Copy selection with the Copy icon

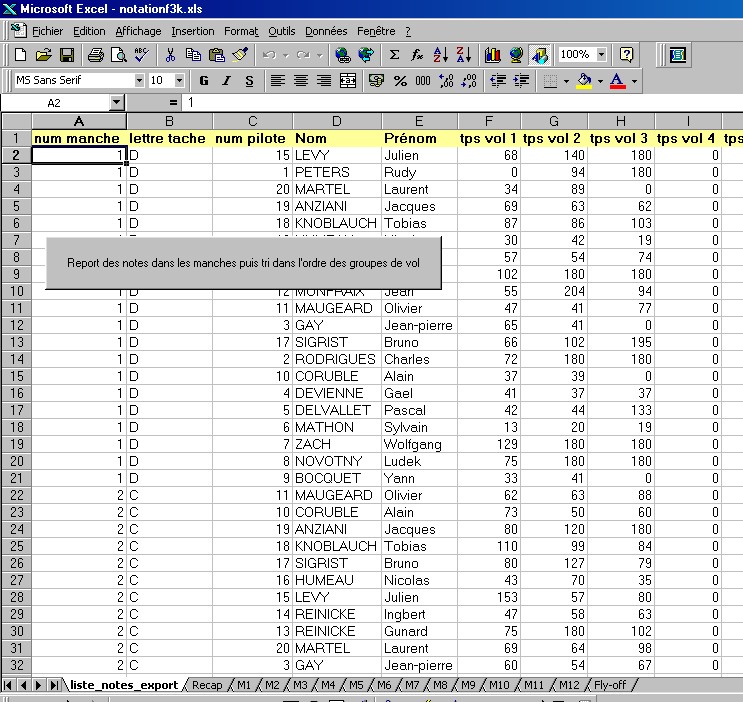click(193, 55)
